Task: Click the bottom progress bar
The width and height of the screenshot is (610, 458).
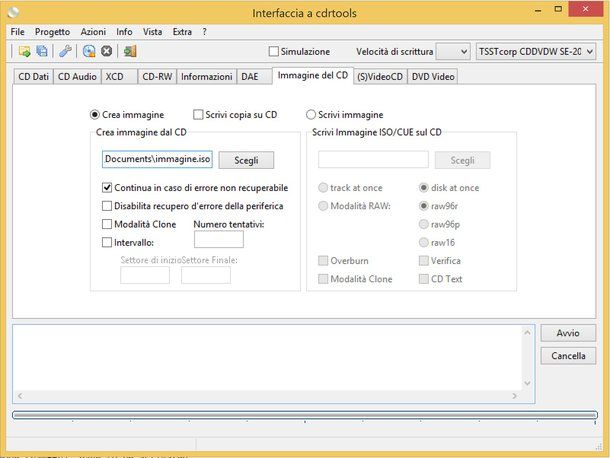Action: click(x=305, y=415)
